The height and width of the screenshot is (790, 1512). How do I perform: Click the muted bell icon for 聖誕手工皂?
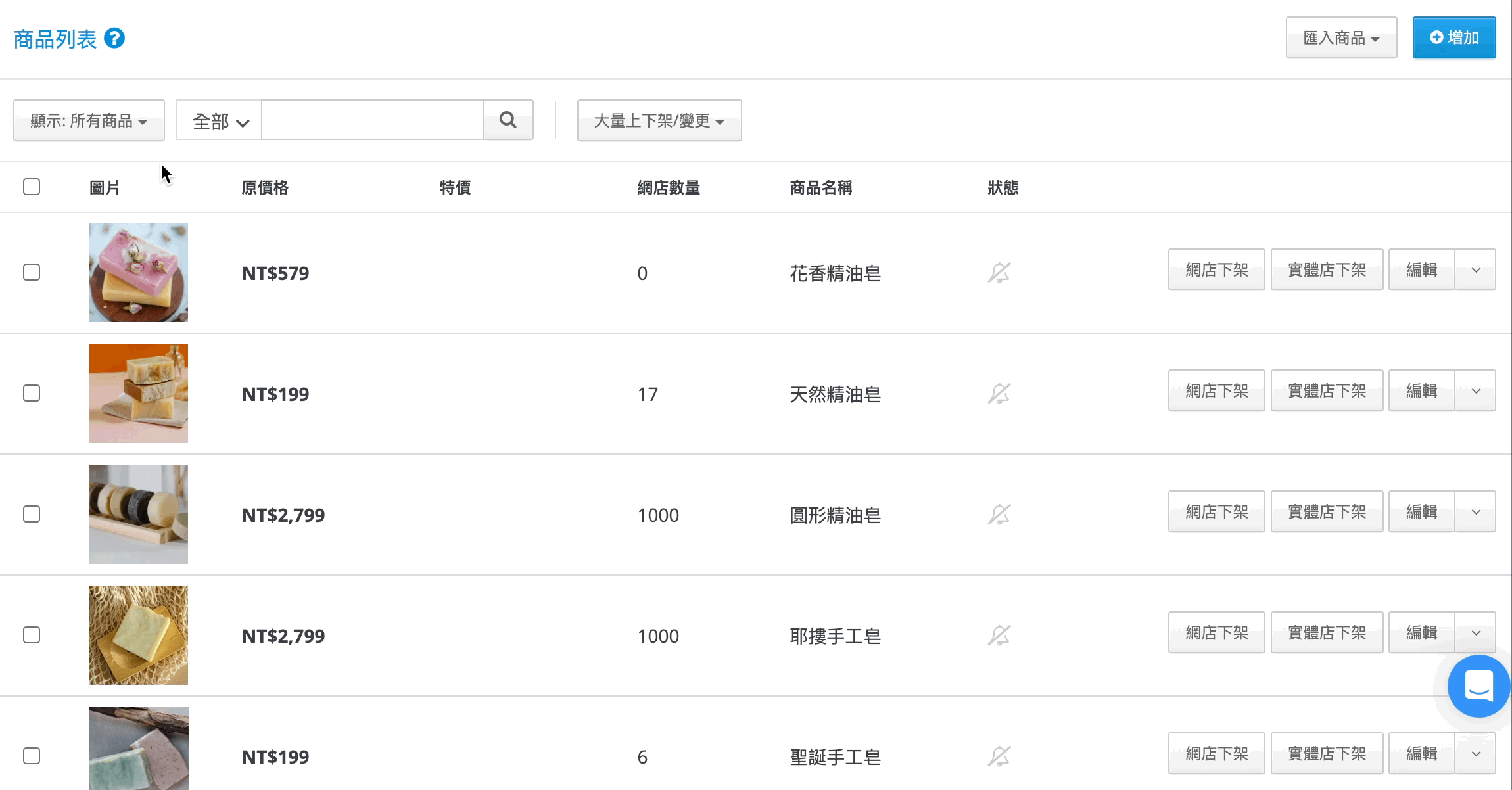tap(999, 756)
